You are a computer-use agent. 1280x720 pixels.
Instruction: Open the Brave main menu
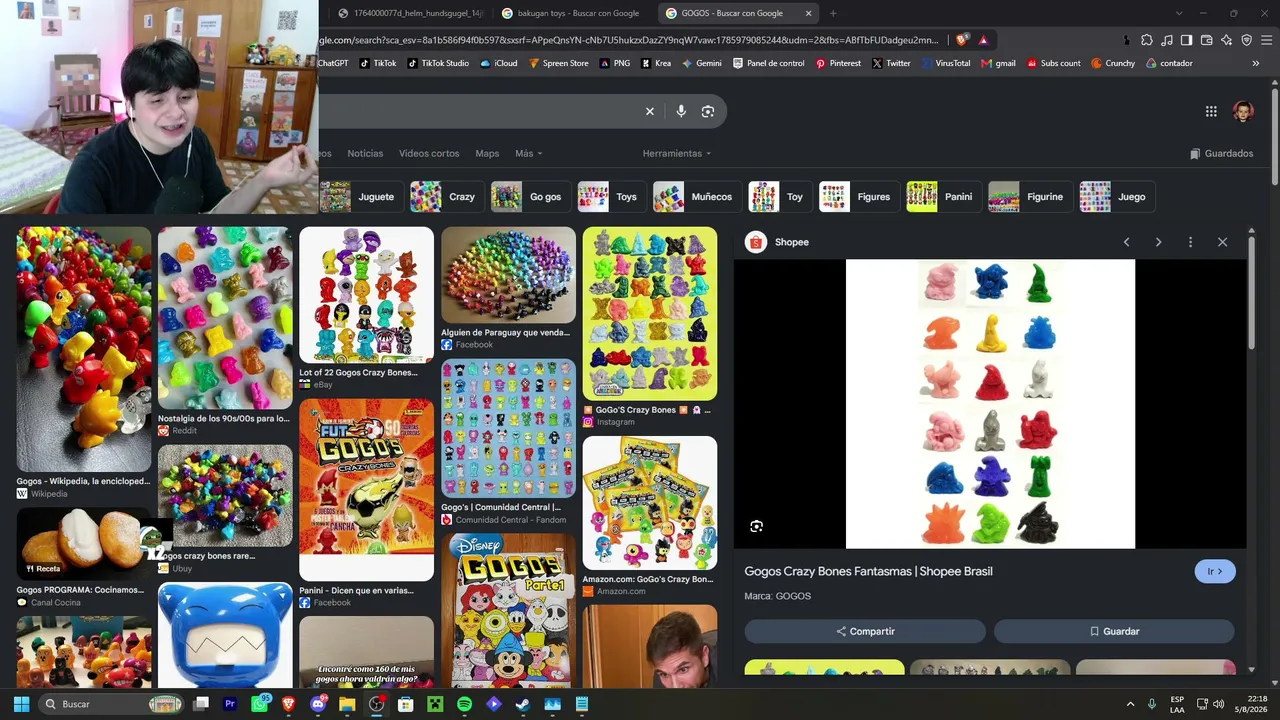[1266, 40]
